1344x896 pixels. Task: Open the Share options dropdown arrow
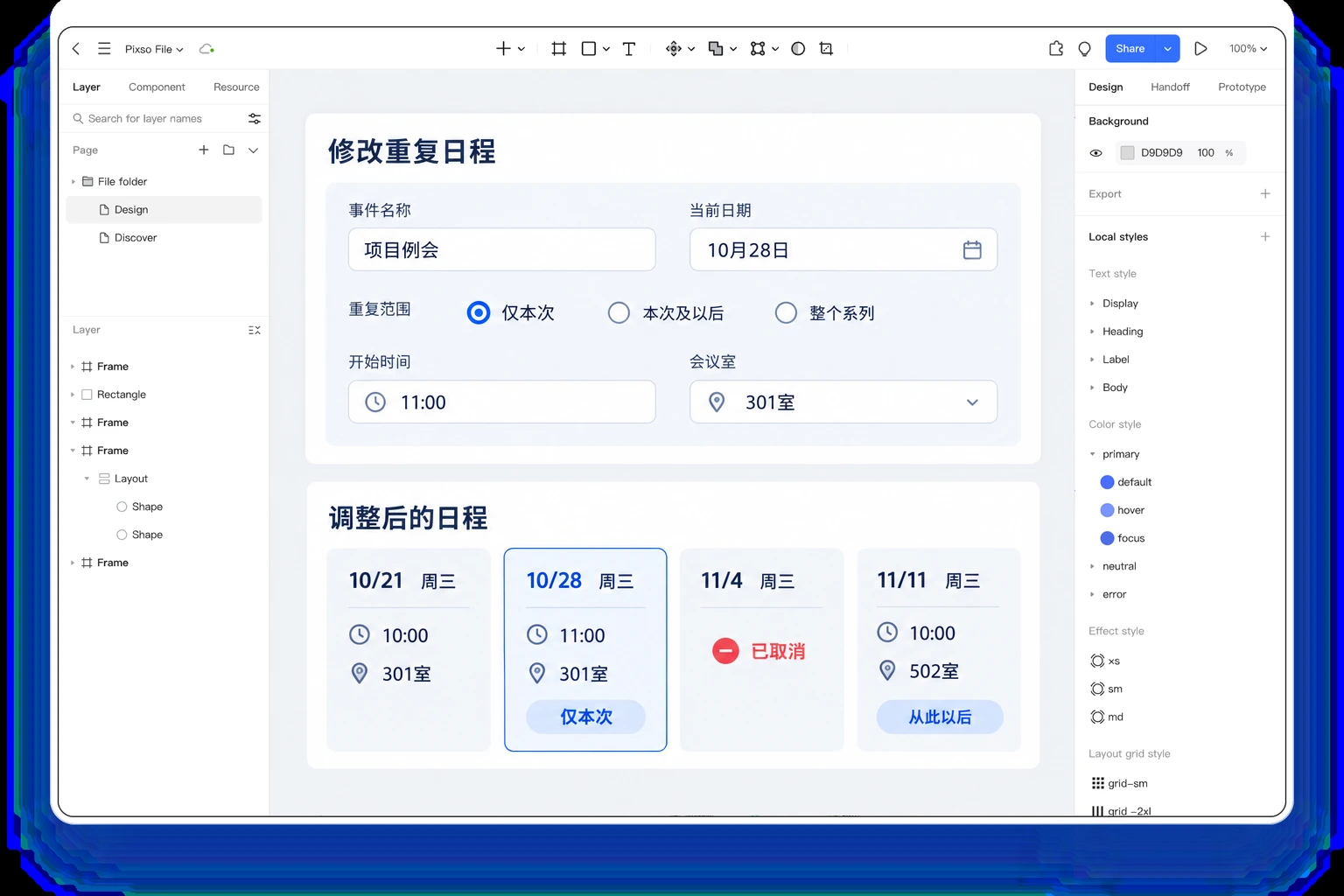coord(1167,49)
